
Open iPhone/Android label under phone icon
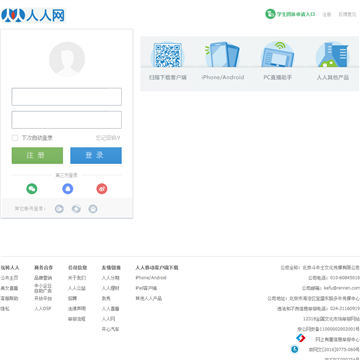point(223,77)
